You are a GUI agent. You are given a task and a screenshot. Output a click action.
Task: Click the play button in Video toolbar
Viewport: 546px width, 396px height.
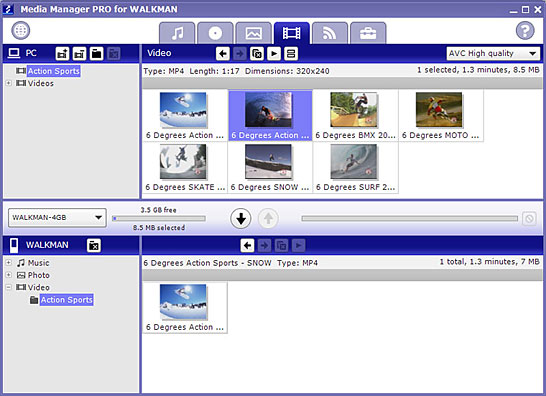point(274,54)
